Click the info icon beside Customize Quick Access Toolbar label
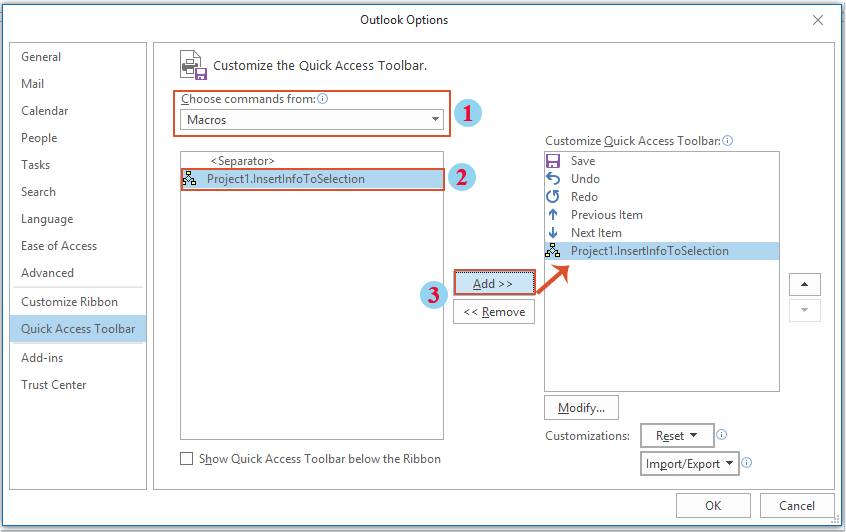 pos(728,141)
